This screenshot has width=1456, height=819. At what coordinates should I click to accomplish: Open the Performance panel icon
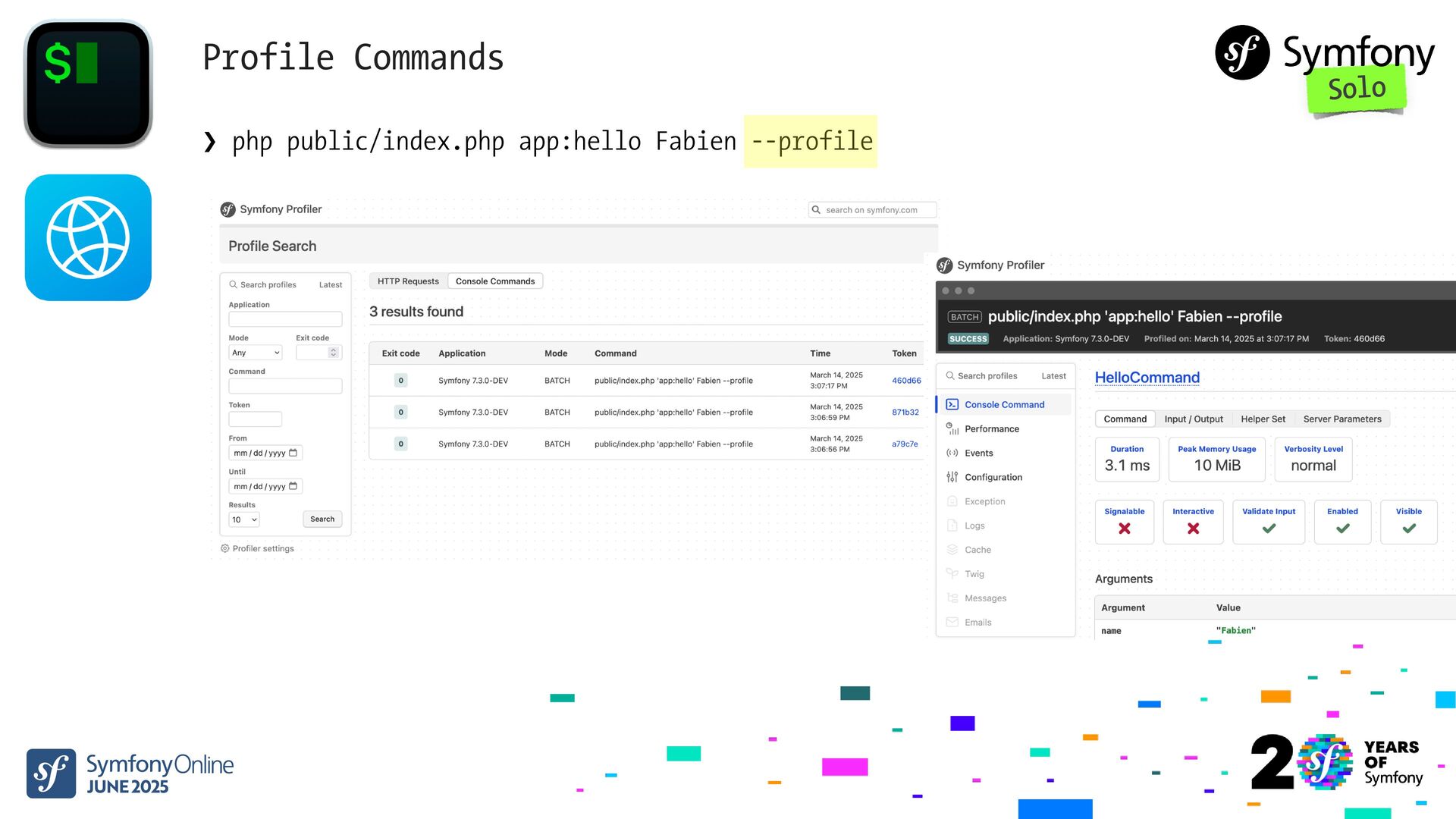[952, 429]
